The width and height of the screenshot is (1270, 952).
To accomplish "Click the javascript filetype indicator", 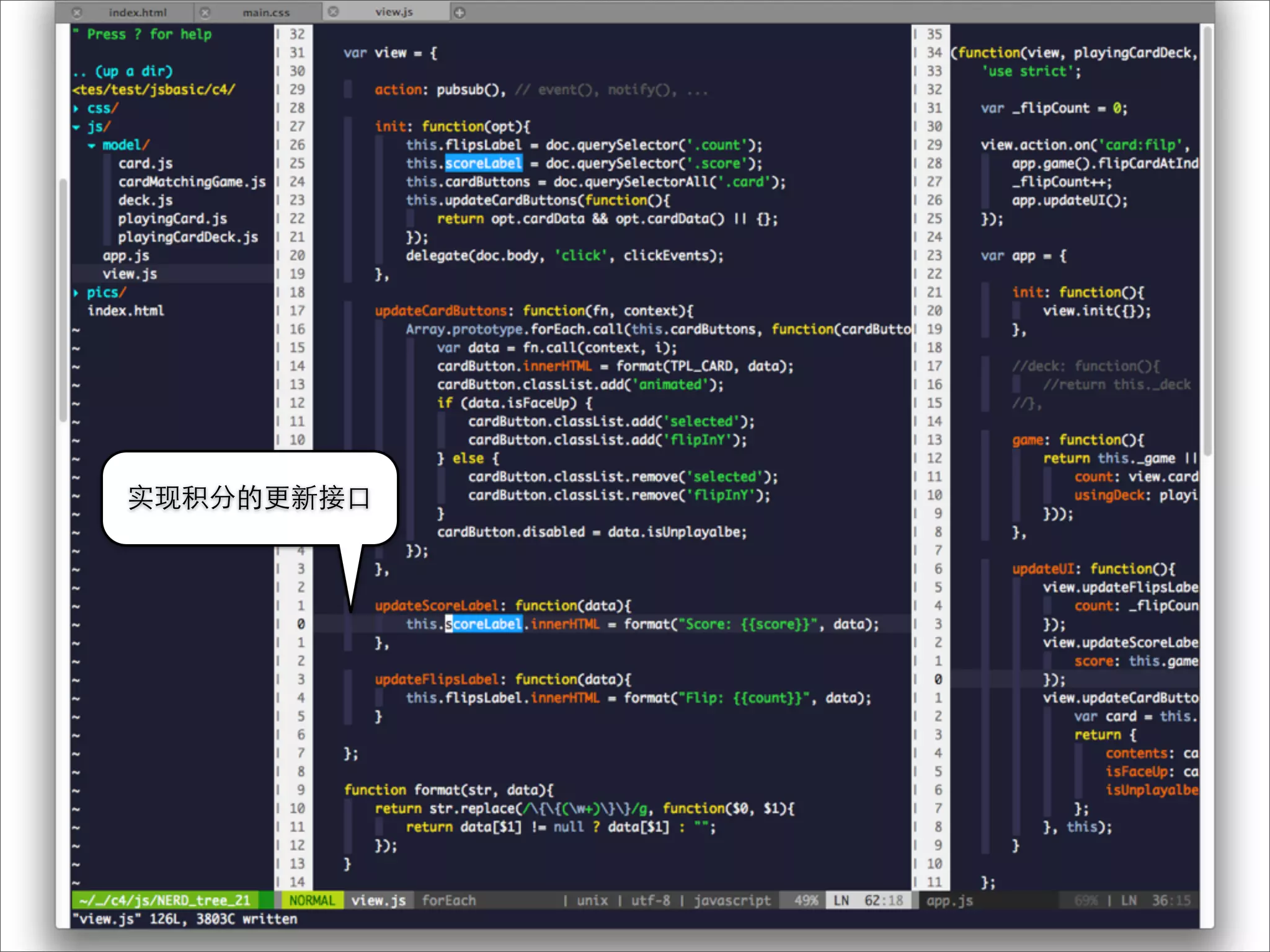I will pyautogui.click(x=732, y=901).
